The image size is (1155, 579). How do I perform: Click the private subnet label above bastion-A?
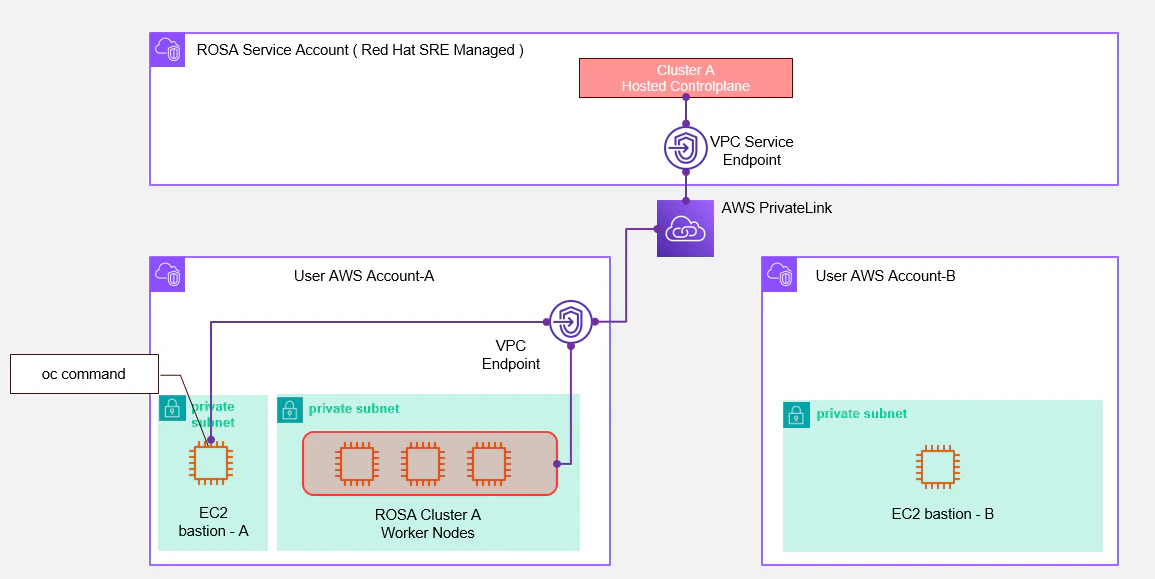213,414
